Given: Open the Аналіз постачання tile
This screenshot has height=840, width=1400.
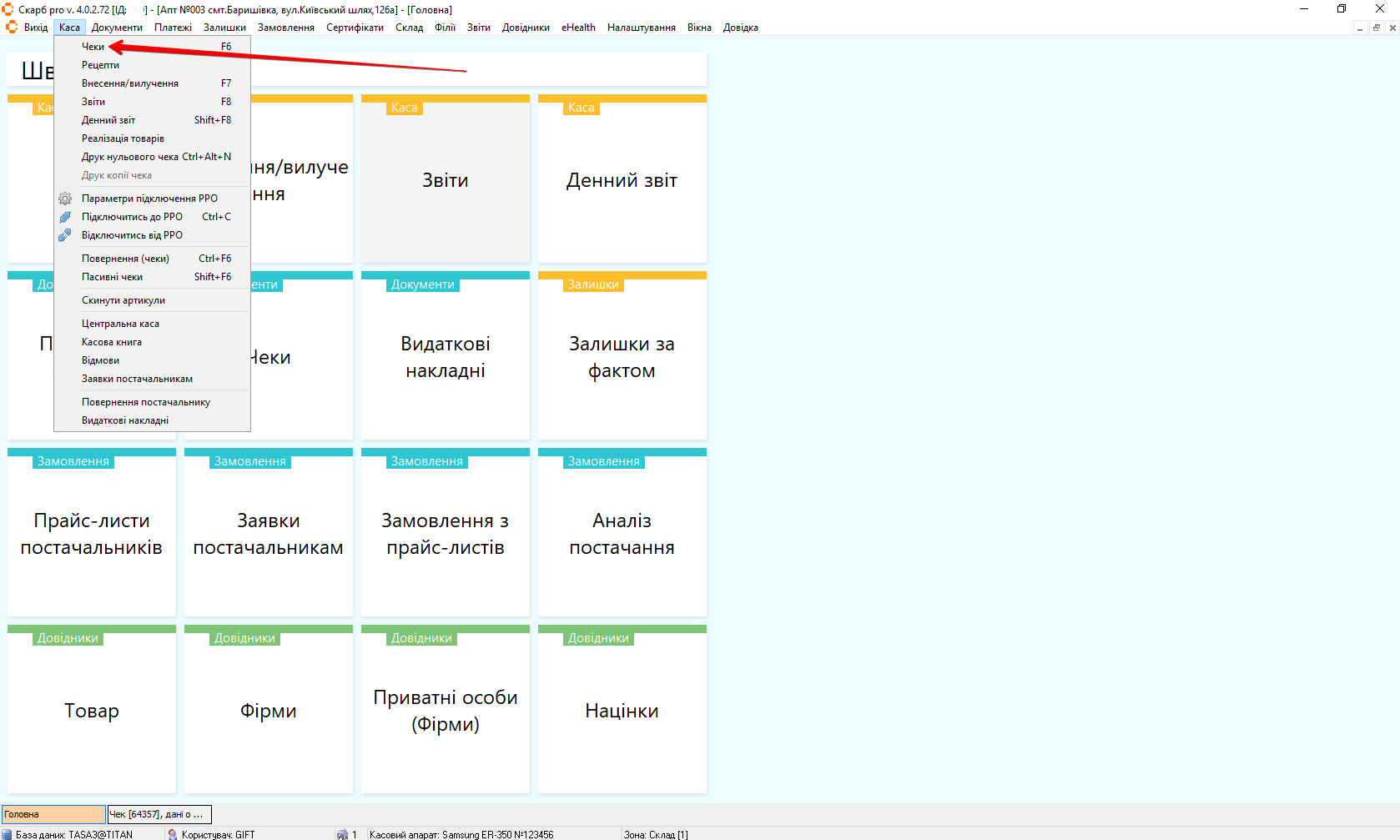Looking at the screenshot, I should [x=622, y=534].
